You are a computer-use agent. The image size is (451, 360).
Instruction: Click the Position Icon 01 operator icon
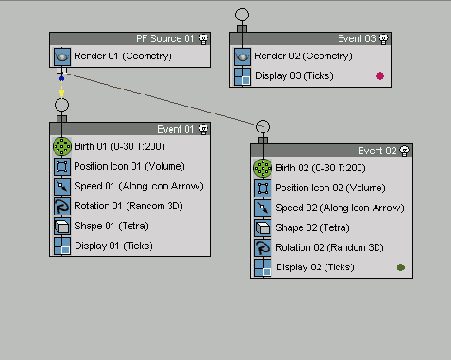tap(62, 166)
